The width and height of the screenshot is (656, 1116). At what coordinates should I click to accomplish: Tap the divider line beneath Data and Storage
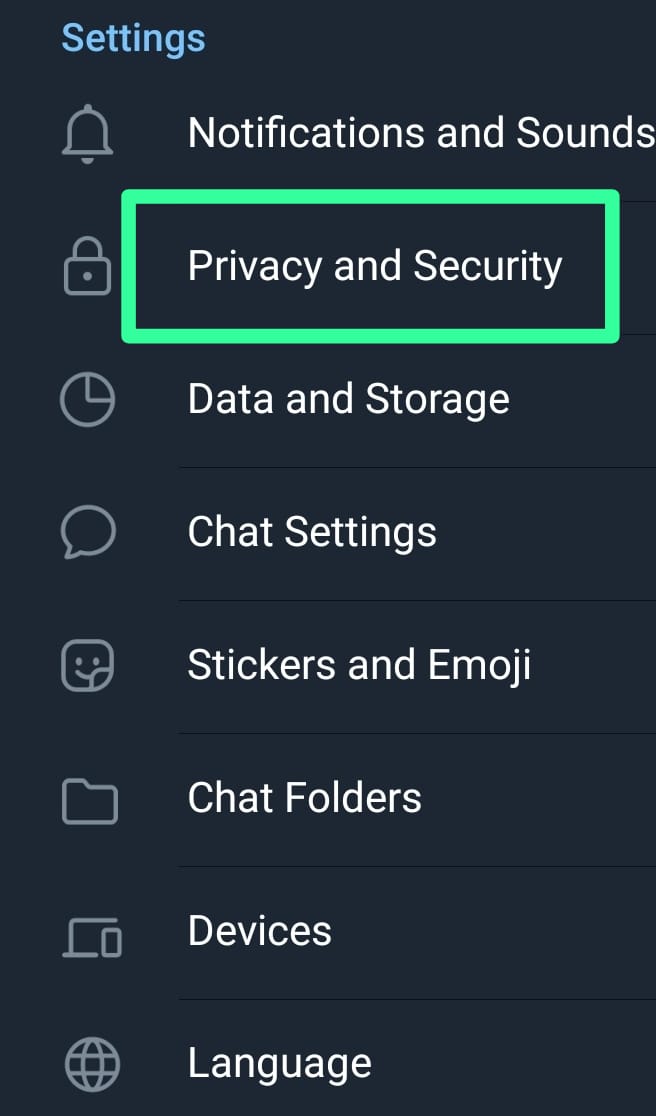417,468
